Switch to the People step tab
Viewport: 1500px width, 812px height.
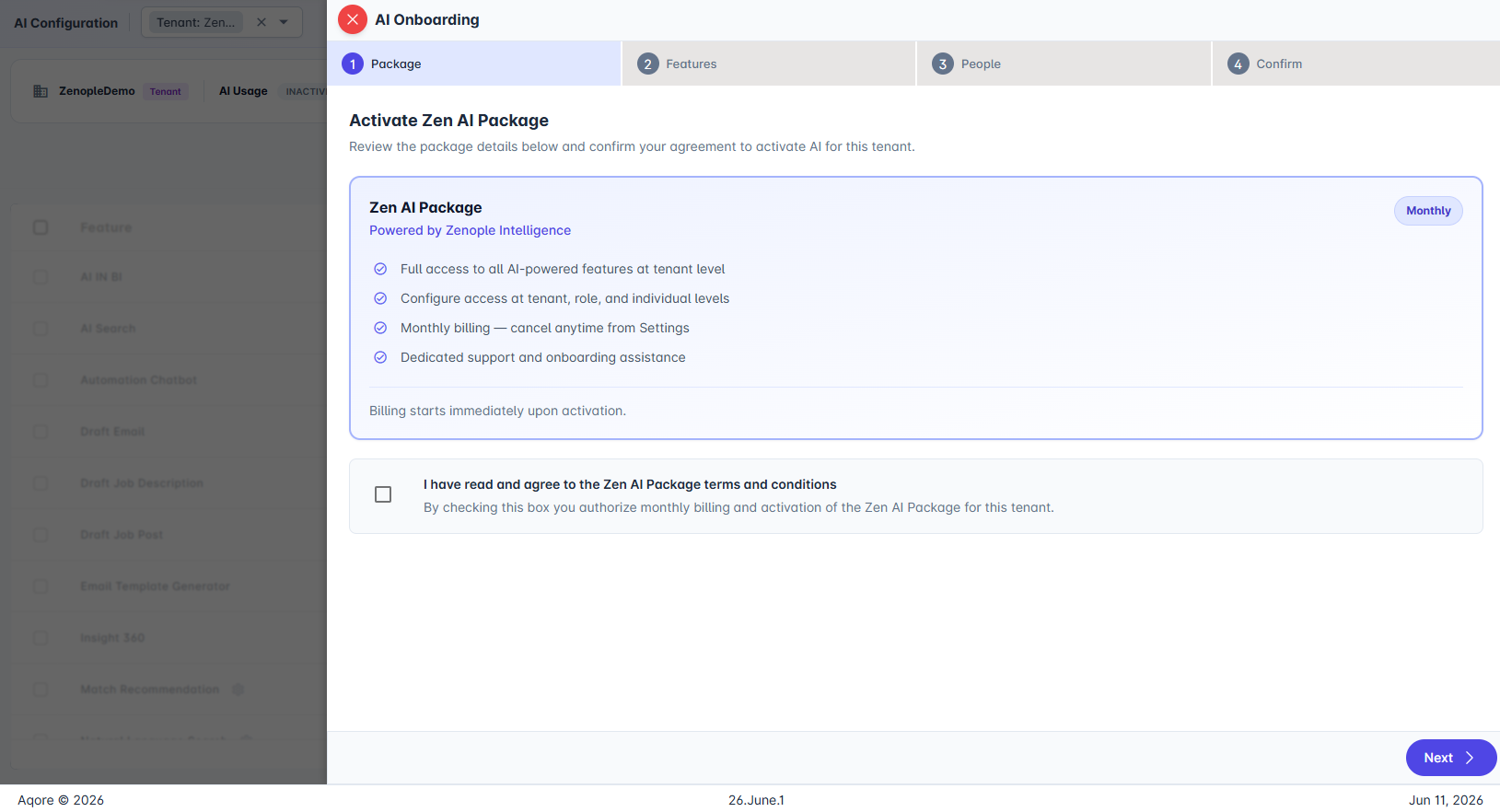[1064, 64]
